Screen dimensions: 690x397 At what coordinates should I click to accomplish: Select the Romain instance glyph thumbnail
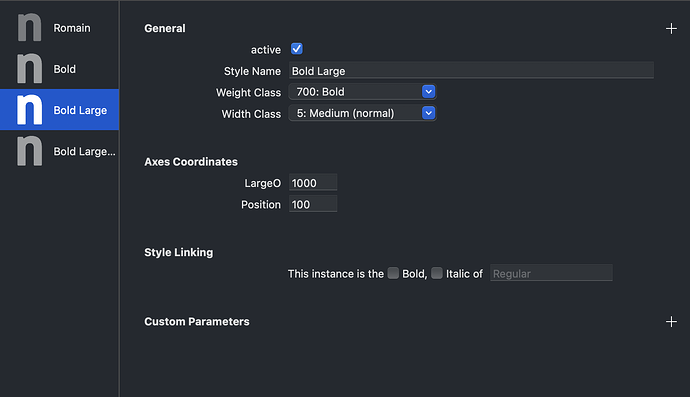tap(29, 27)
